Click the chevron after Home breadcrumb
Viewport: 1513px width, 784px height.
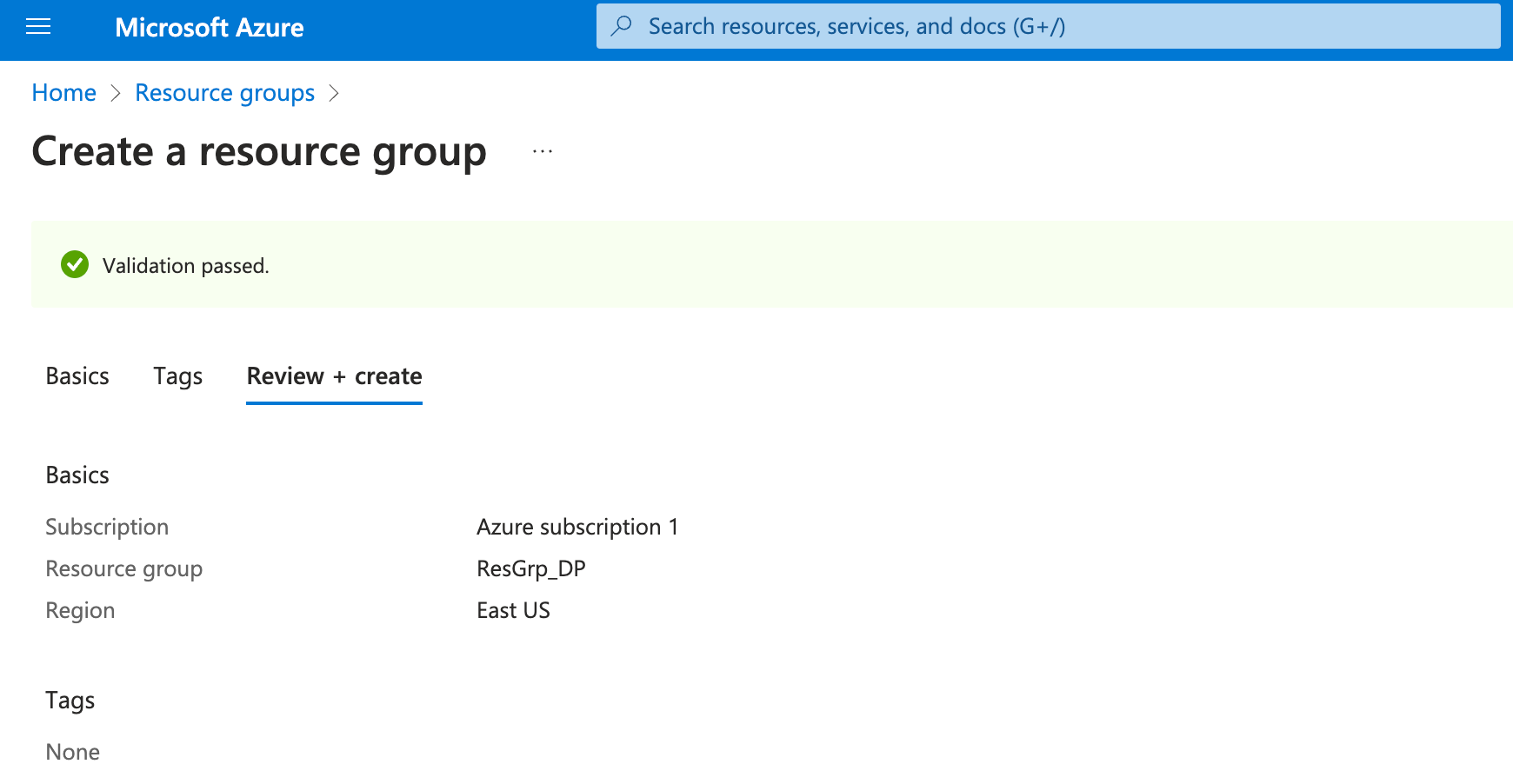pos(116,93)
